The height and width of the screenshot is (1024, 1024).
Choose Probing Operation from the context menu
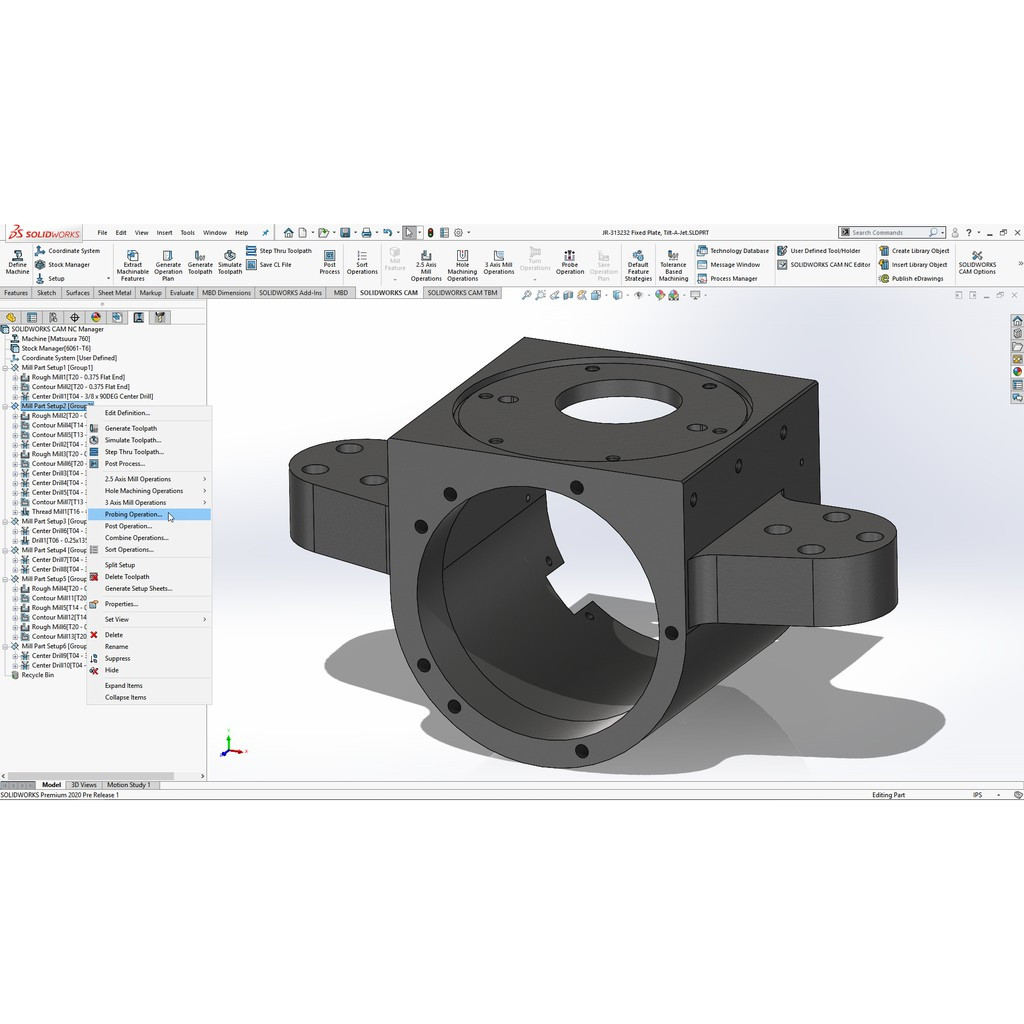click(x=135, y=514)
